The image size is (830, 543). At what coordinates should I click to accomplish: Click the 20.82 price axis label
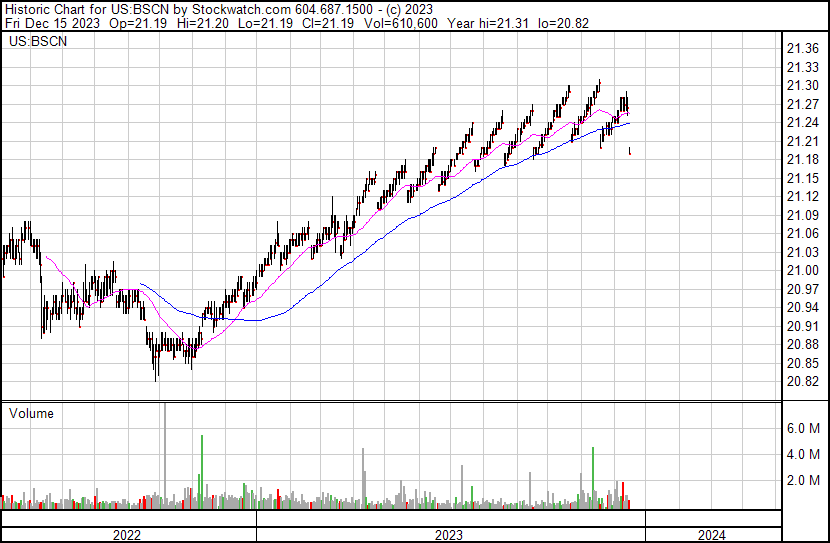click(x=802, y=382)
